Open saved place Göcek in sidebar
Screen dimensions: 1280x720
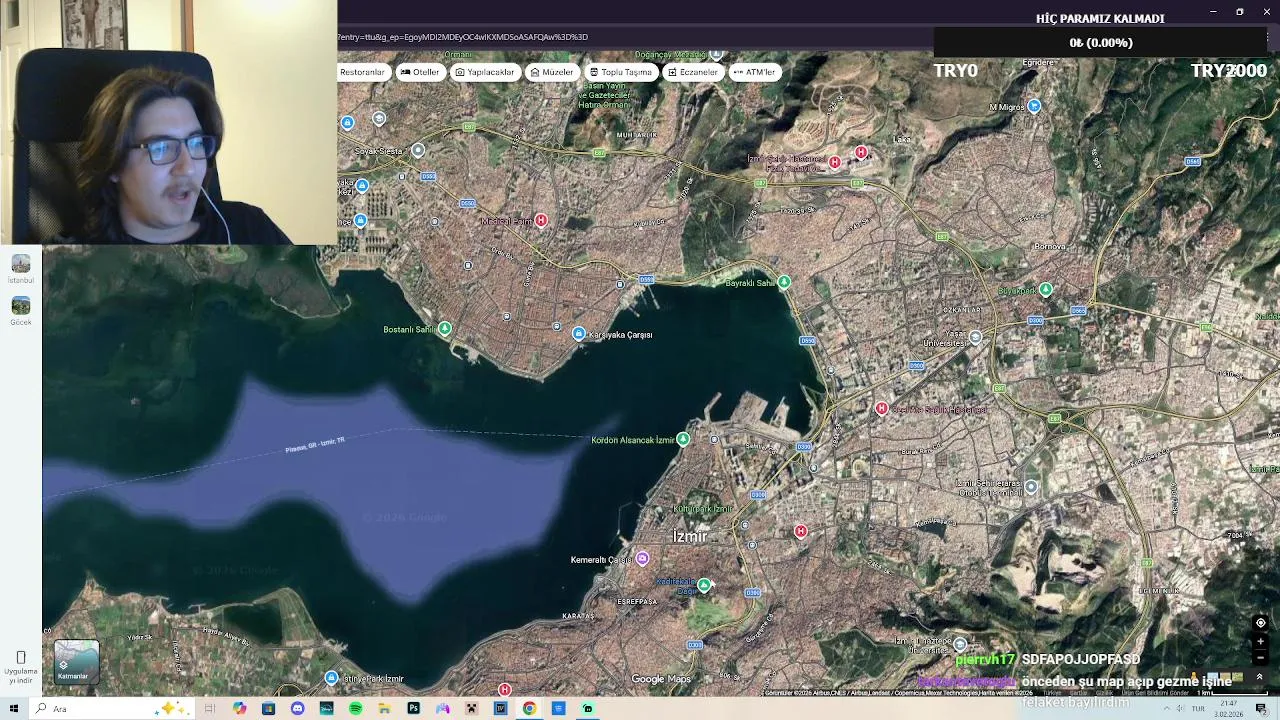tap(21, 311)
